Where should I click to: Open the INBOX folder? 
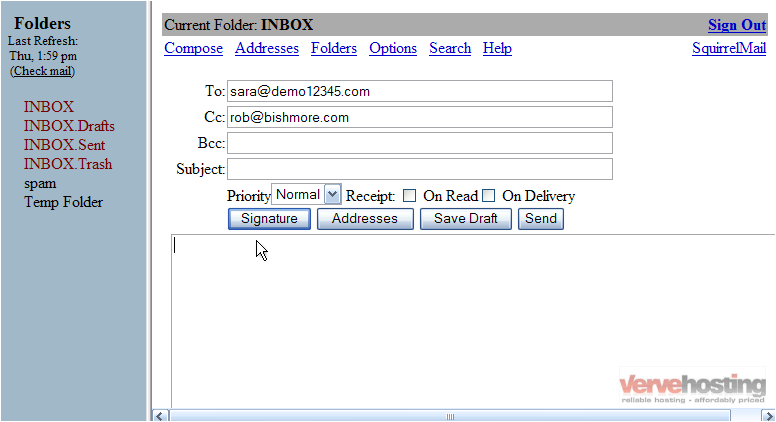49,107
